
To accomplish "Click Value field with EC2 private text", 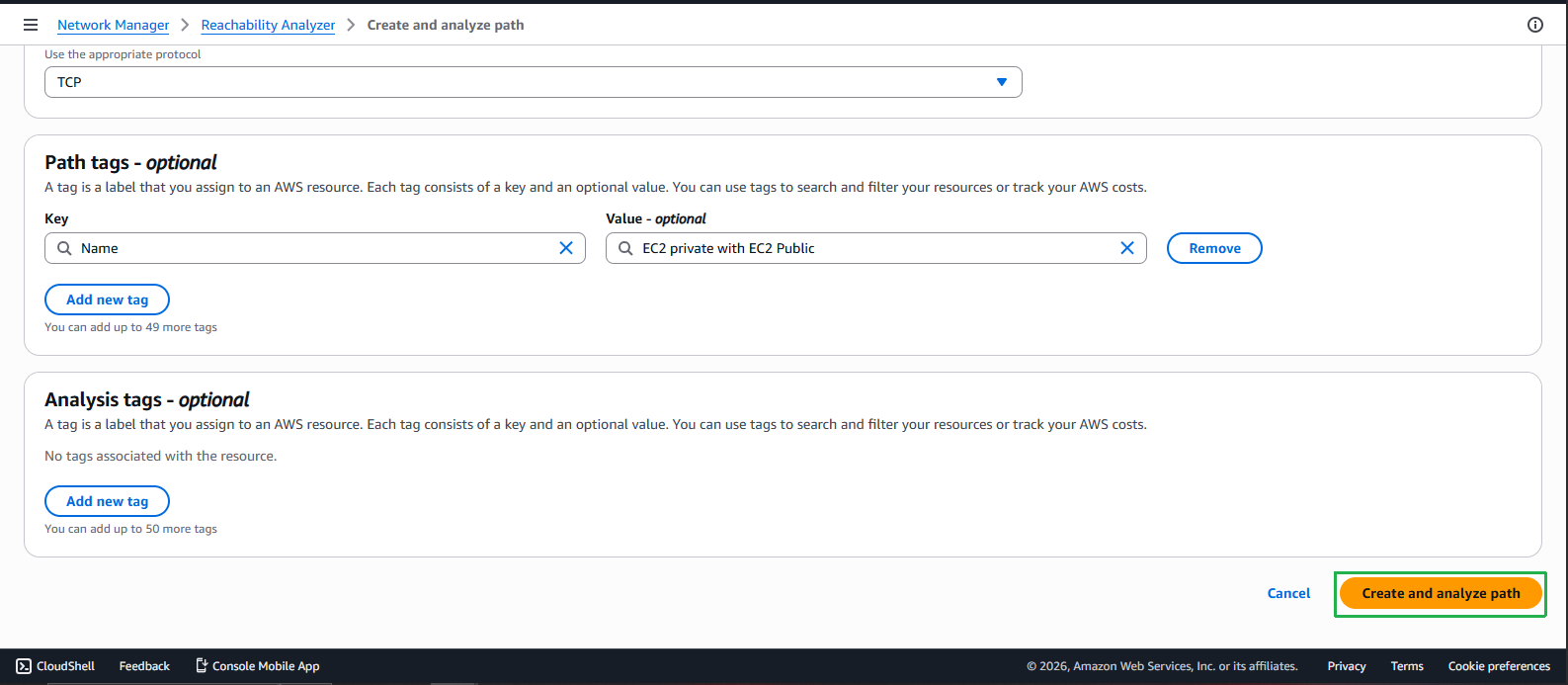I will (x=876, y=248).
